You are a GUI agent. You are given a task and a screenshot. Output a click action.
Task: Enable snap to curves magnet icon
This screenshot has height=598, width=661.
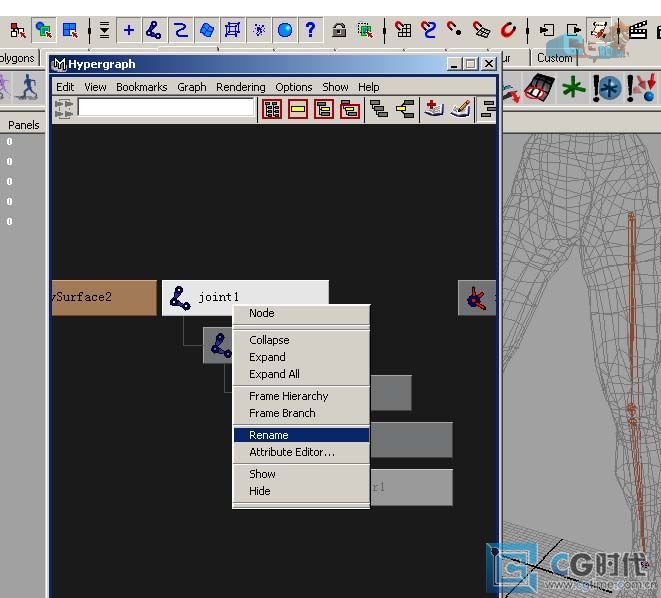click(x=429, y=30)
